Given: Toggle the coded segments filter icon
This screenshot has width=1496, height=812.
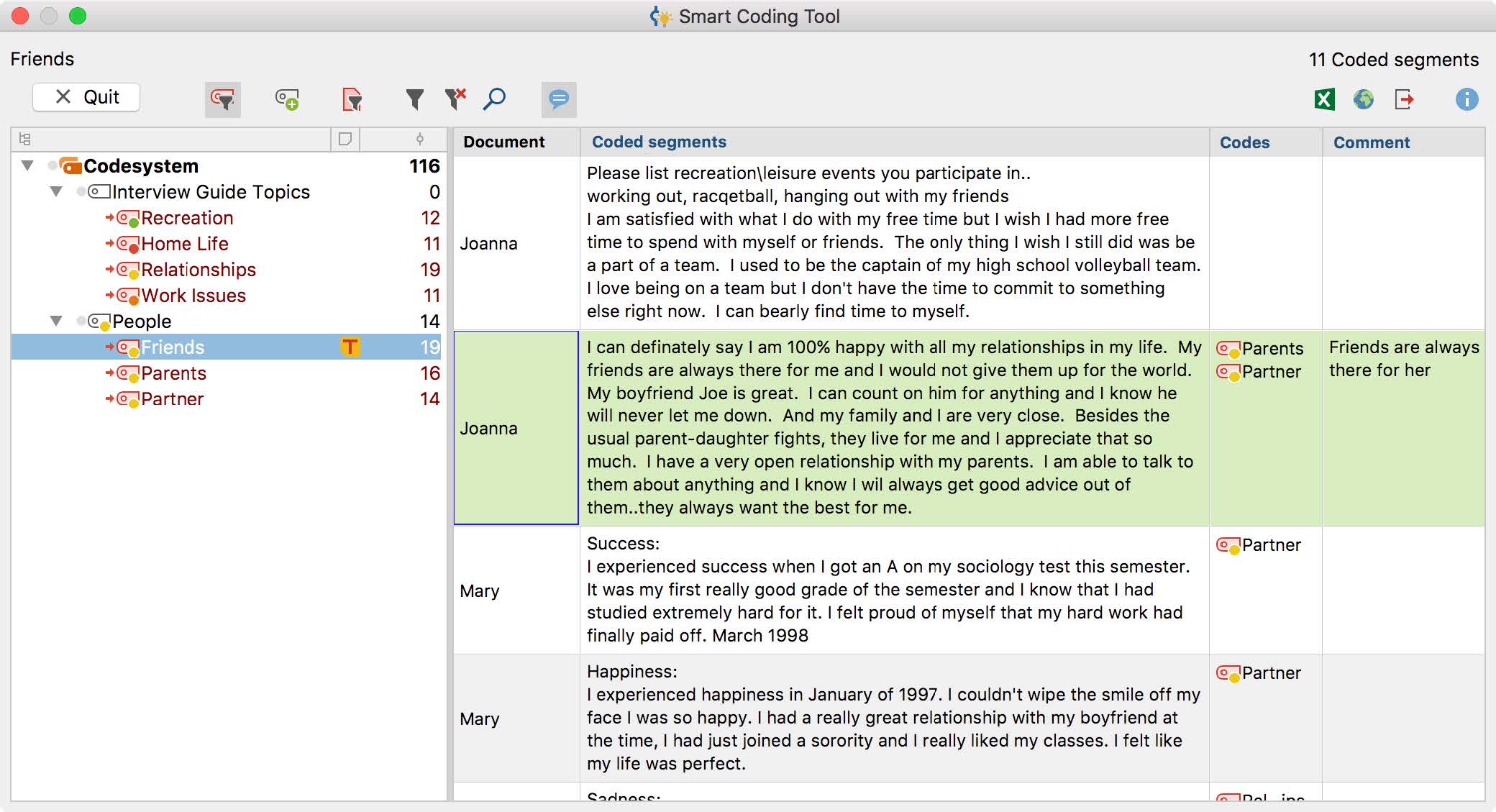Looking at the screenshot, I should [x=223, y=99].
